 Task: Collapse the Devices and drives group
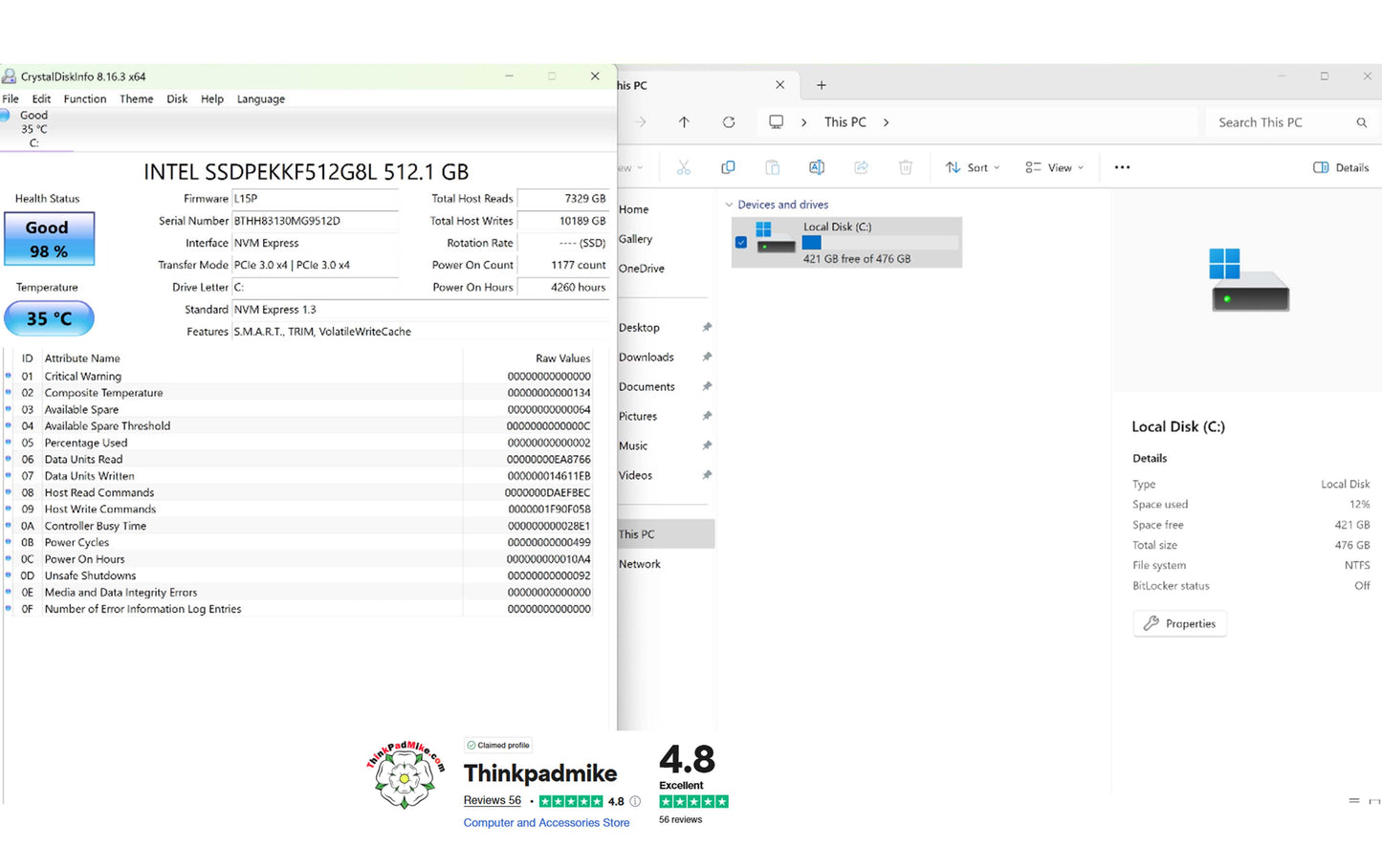pos(729,205)
